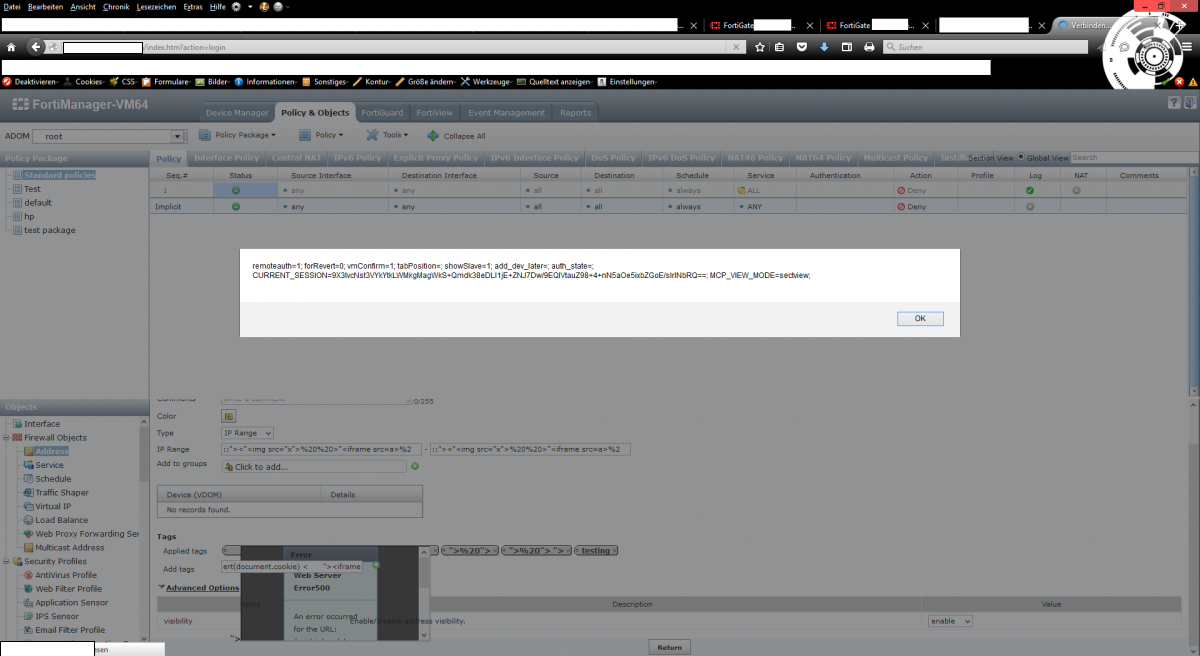Open the FortiView tab

pos(435,113)
